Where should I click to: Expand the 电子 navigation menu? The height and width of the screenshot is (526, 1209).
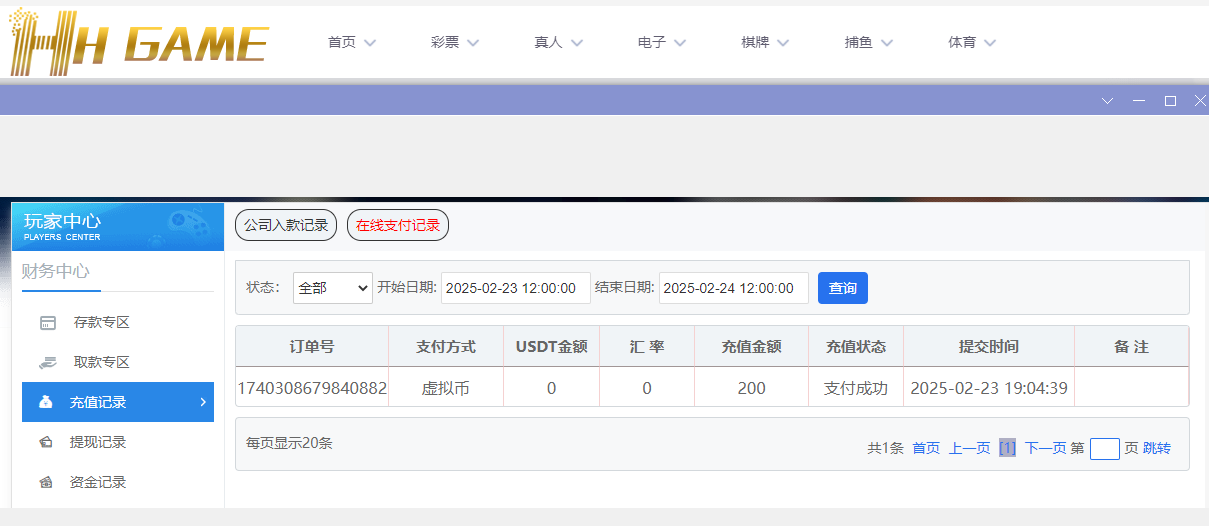(662, 42)
